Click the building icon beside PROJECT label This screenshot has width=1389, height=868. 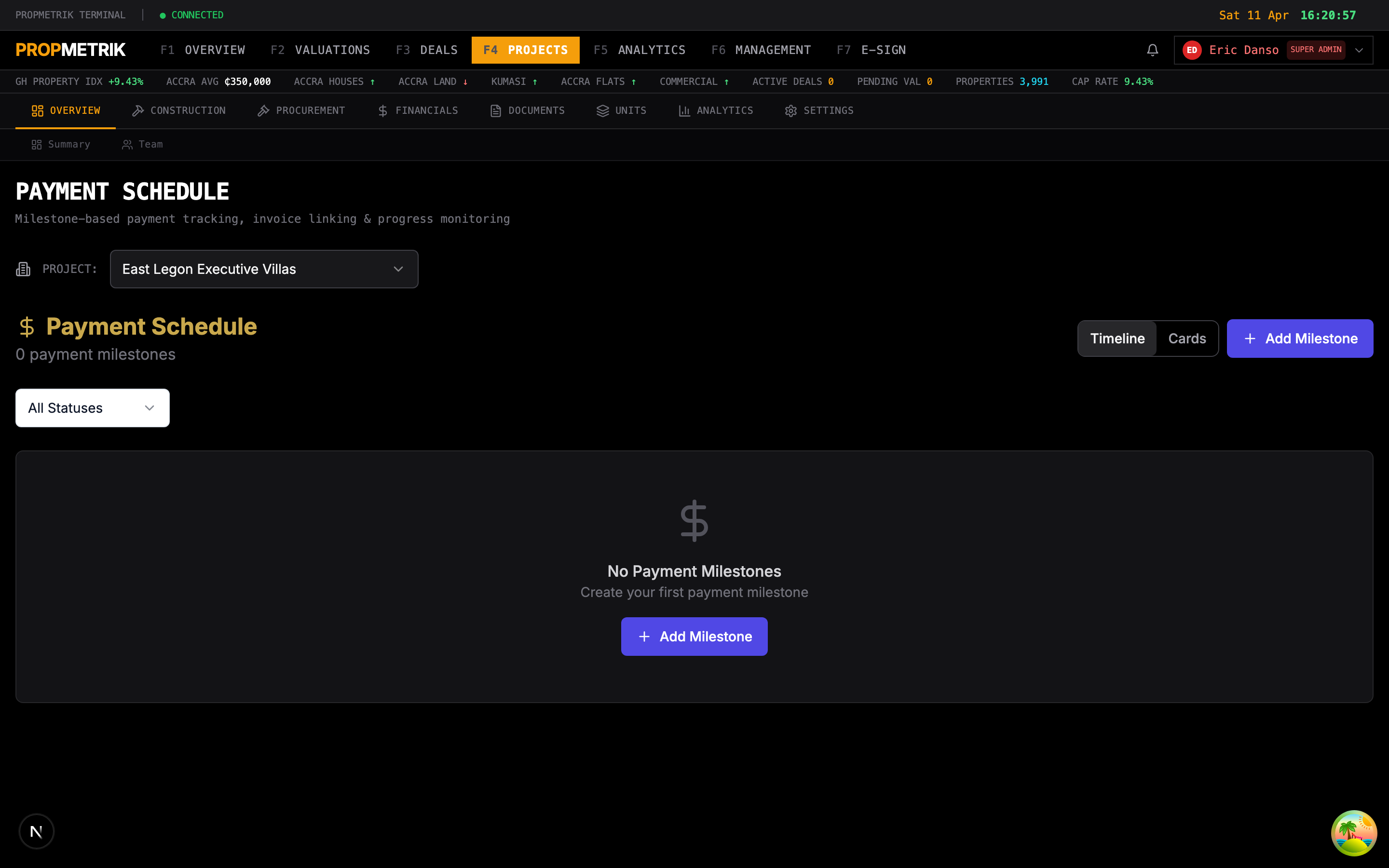click(23, 269)
